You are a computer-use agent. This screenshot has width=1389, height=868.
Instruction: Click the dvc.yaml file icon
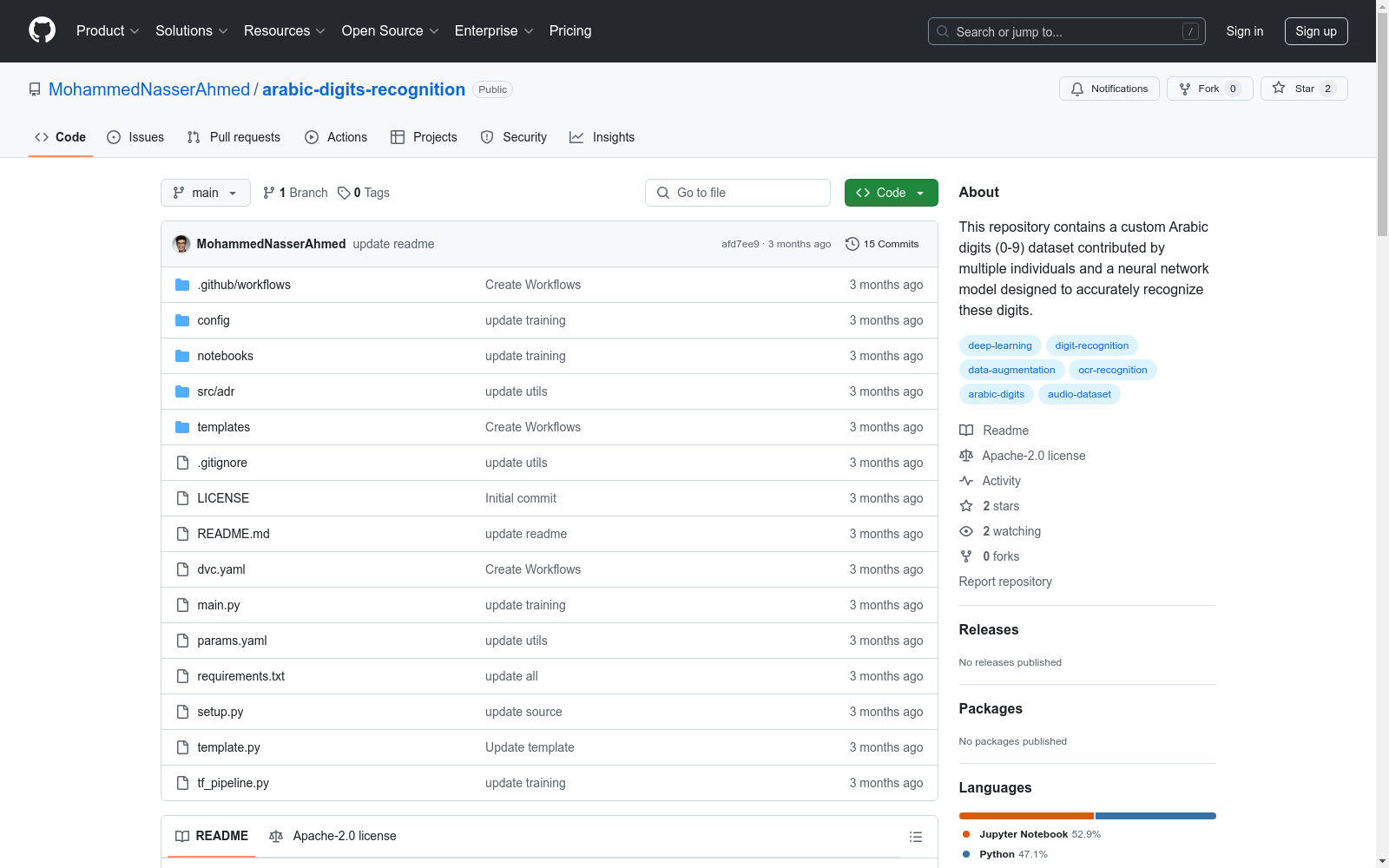pyautogui.click(x=182, y=569)
